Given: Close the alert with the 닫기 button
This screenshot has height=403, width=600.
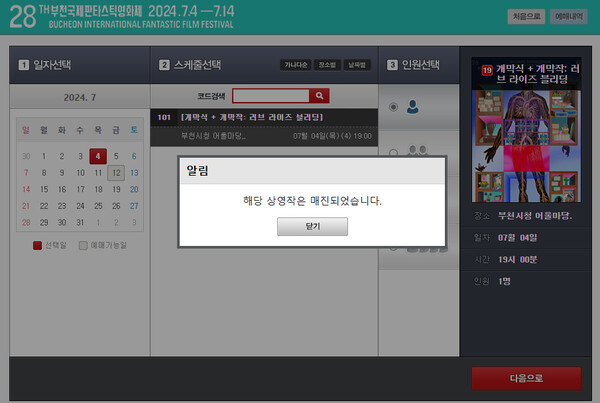Looking at the screenshot, I should 312,226.
